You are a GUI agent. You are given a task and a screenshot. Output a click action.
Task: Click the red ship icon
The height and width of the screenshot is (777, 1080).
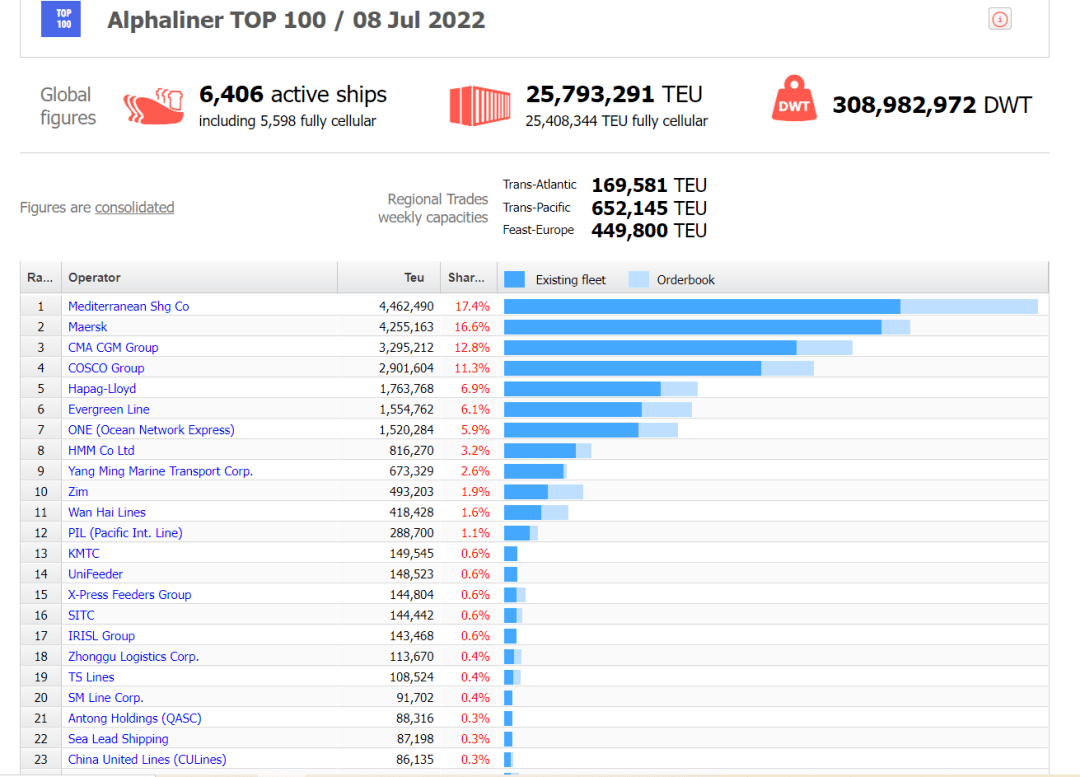(153, 106)
